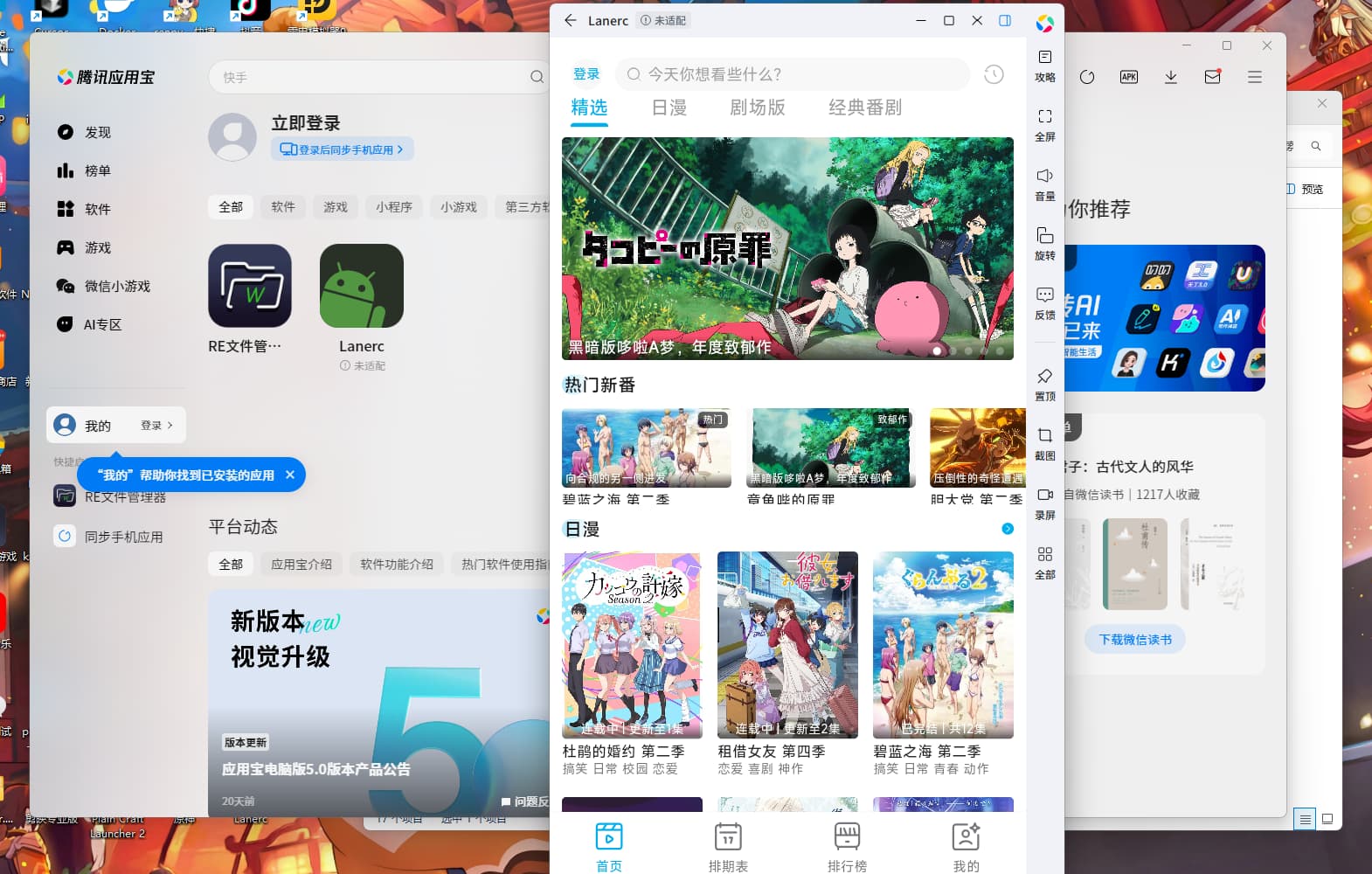Screen dimensions: 1372x874
Task: Click the back arrow in Lanerc title bar
Action: click(x=571, y=20)
